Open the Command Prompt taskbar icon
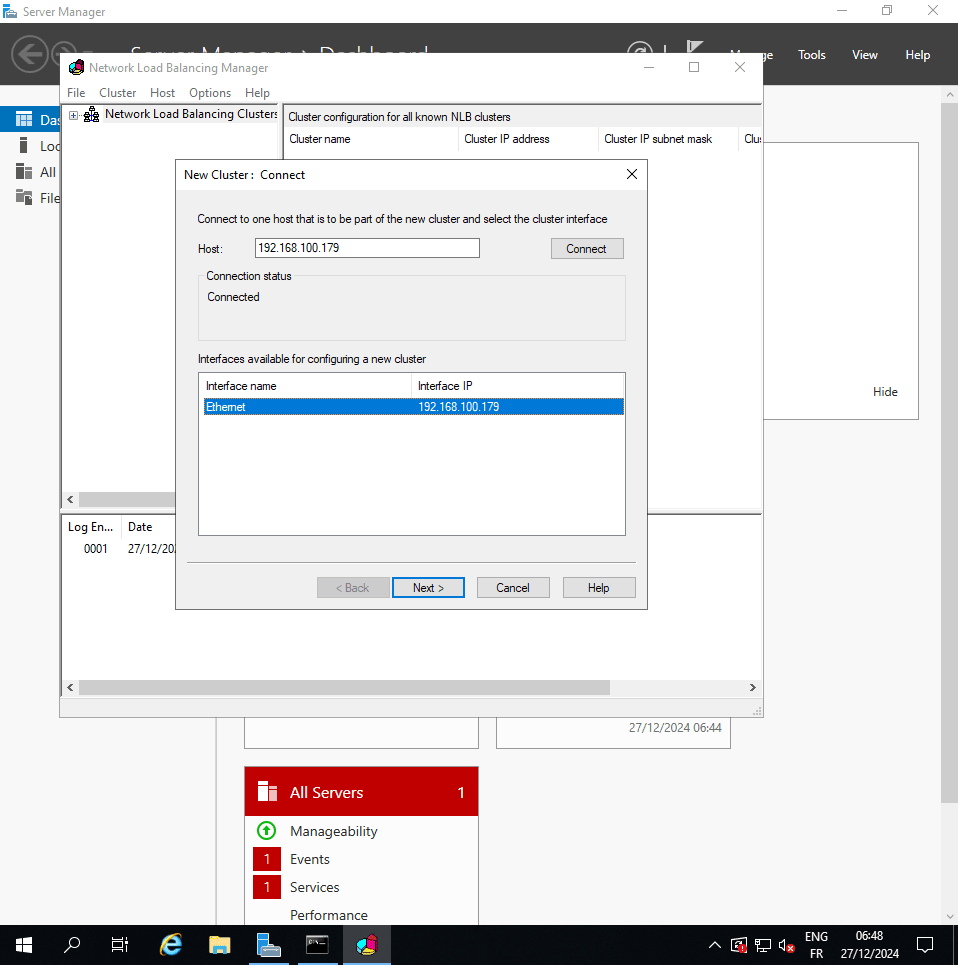Image resolution: width=958 pixels, height=965 pixels. tap(317, 944)
